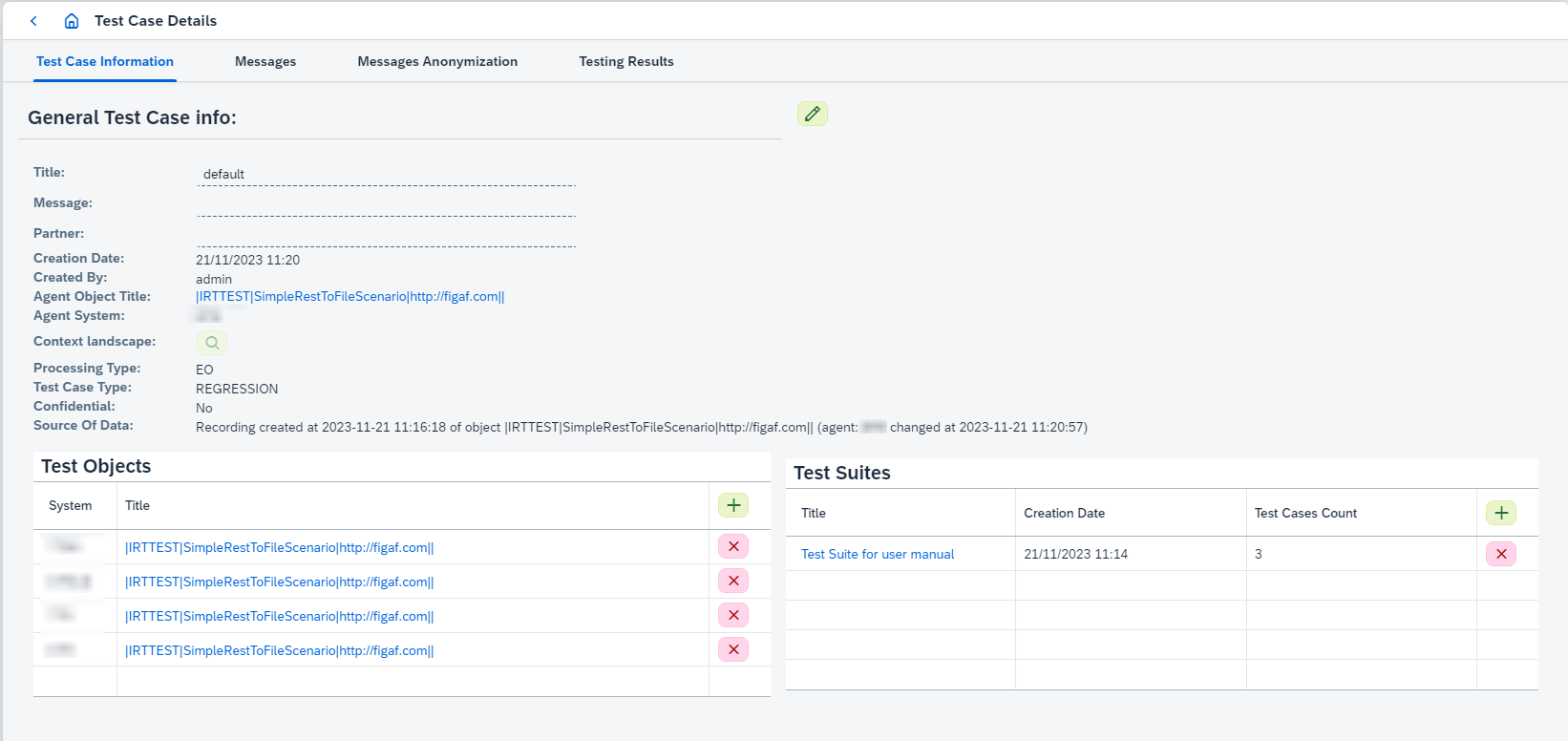Open the Testing Results tab
The height and width of the screenshot is (741, 1568).
click(x=626, y=61)
